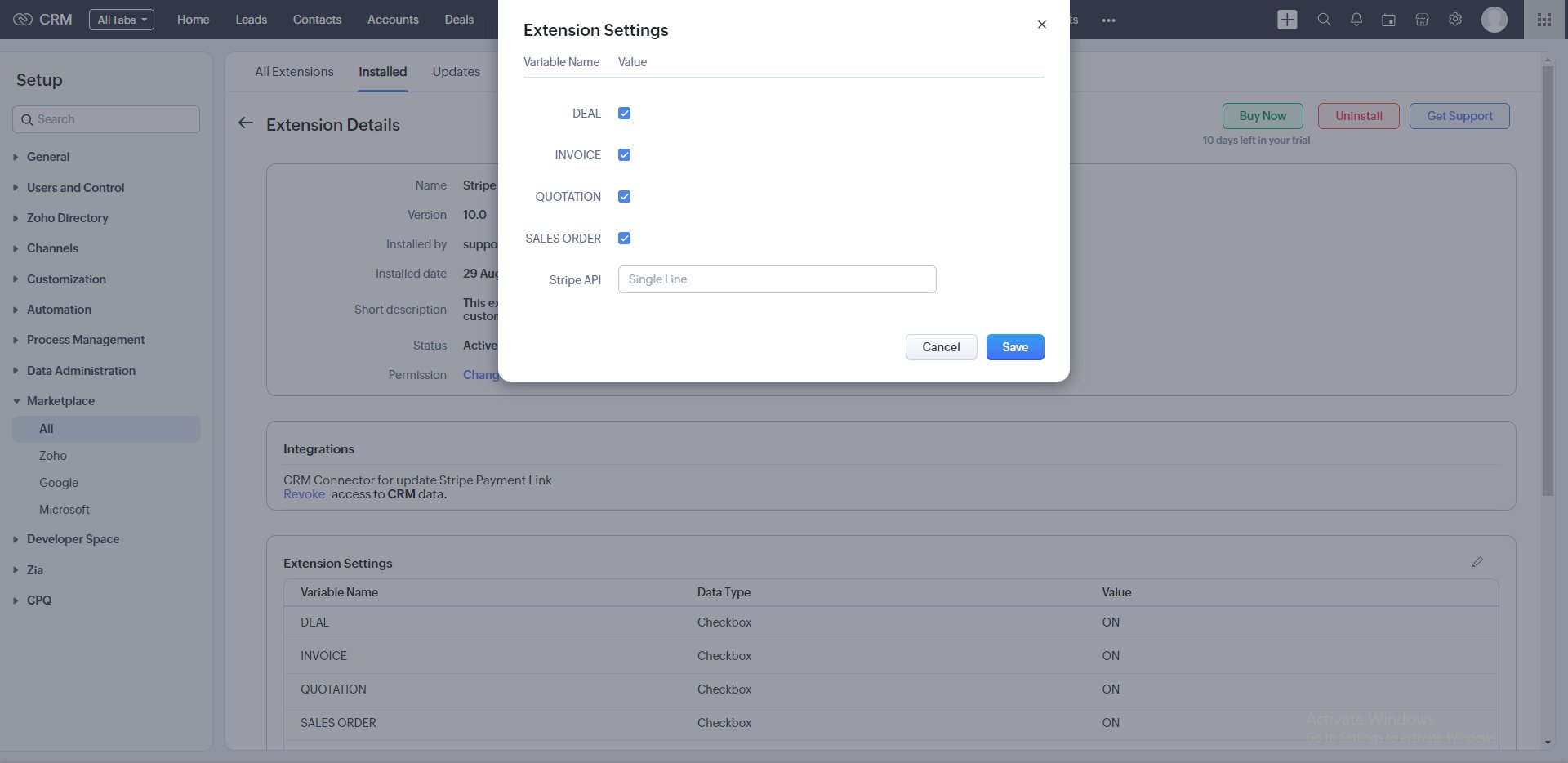Close the Extension Settings dialog with X
1568x763 pixels.
pos(1042,25)
